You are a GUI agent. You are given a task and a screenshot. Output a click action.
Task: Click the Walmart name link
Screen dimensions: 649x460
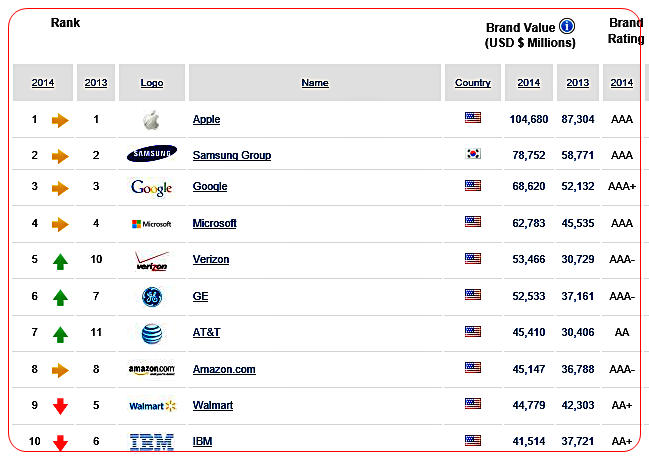[x=214, y=404]
